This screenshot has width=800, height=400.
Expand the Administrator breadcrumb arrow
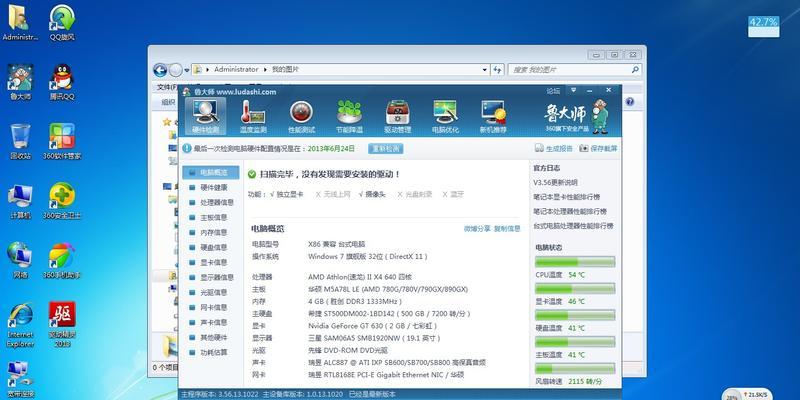pos(265,69)
